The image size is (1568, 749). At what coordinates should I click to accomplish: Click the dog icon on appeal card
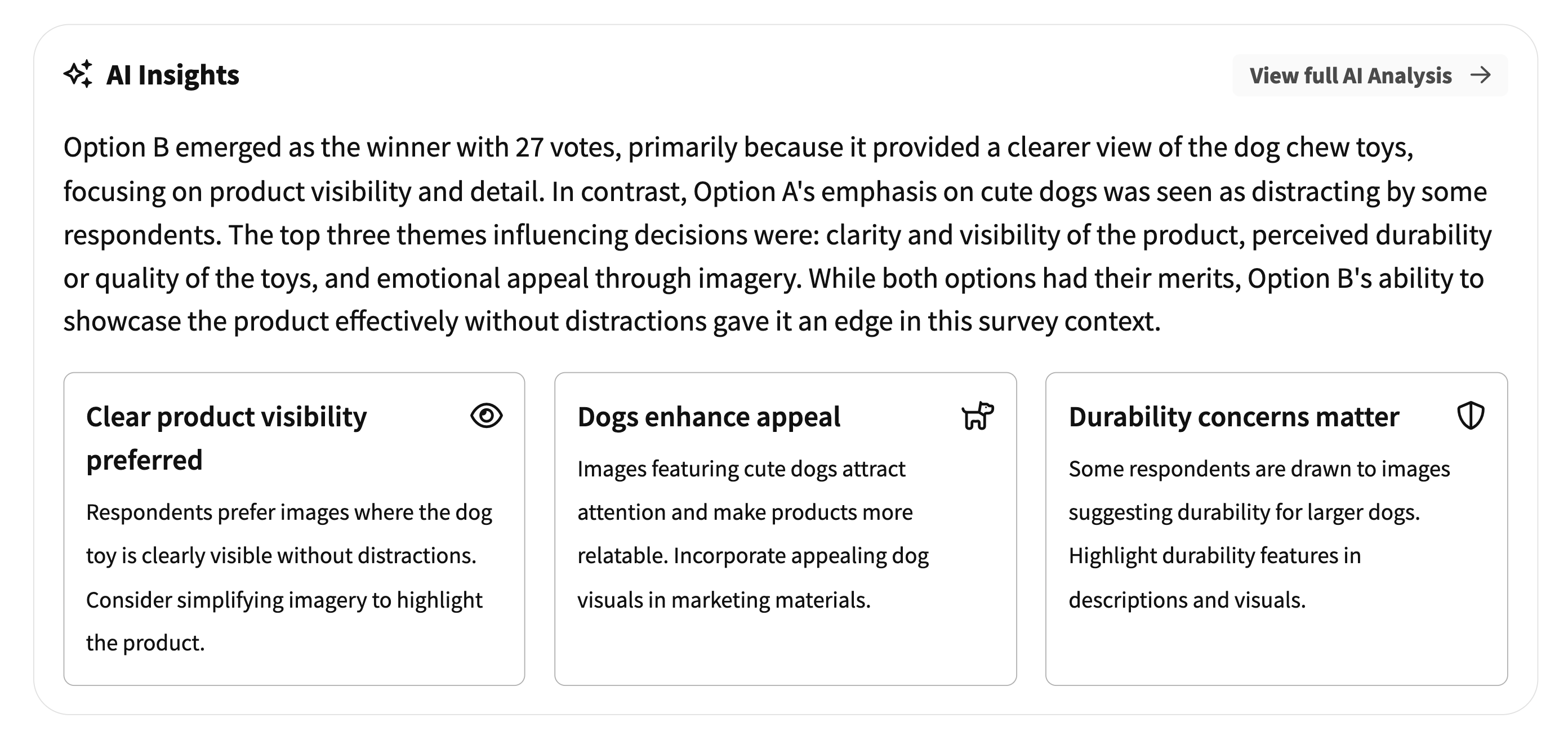click(x=978, y=416)
